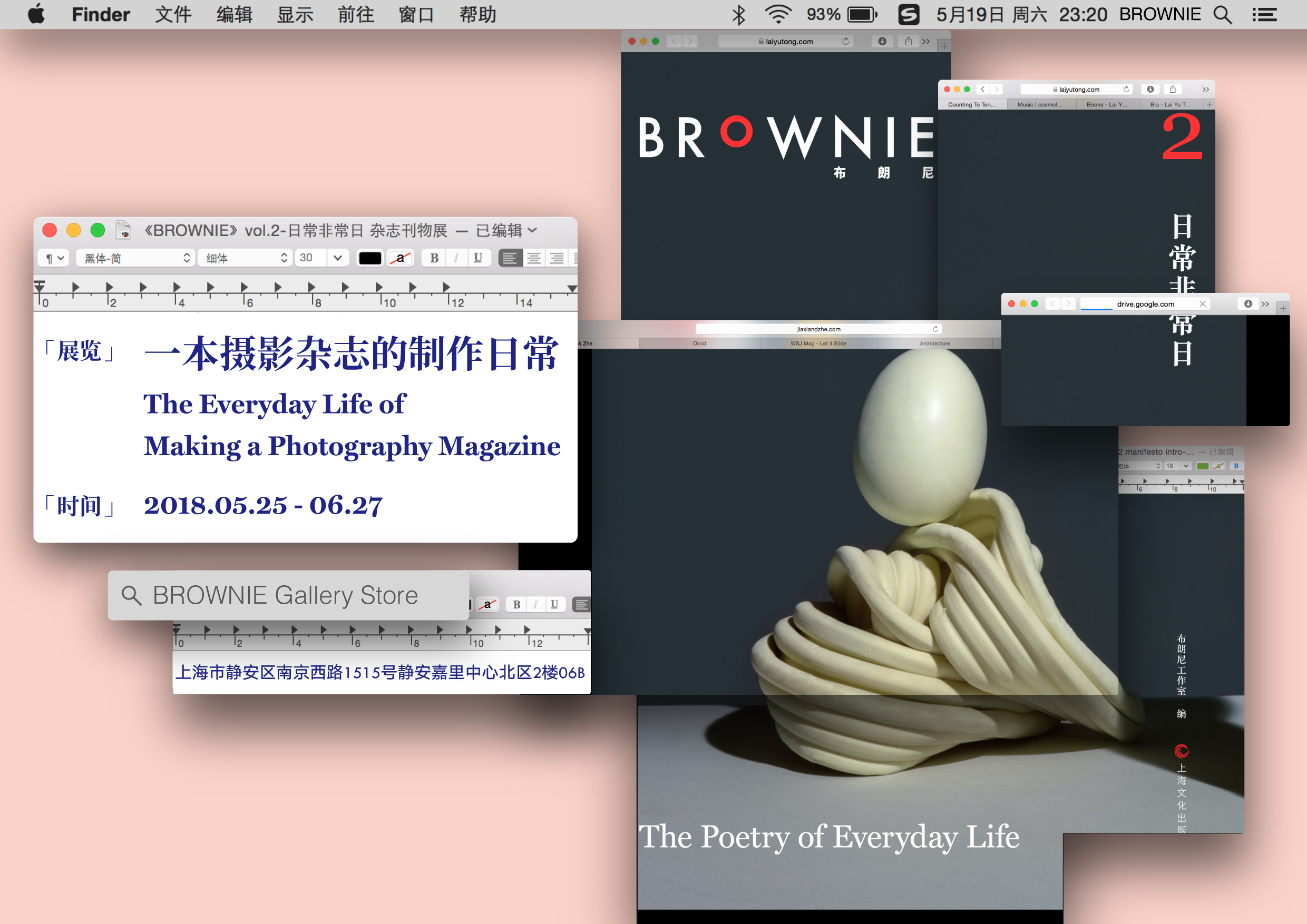
Task: Switch to the Bio - Lai Yu T... tab
Action: [x=1171, y=105]
